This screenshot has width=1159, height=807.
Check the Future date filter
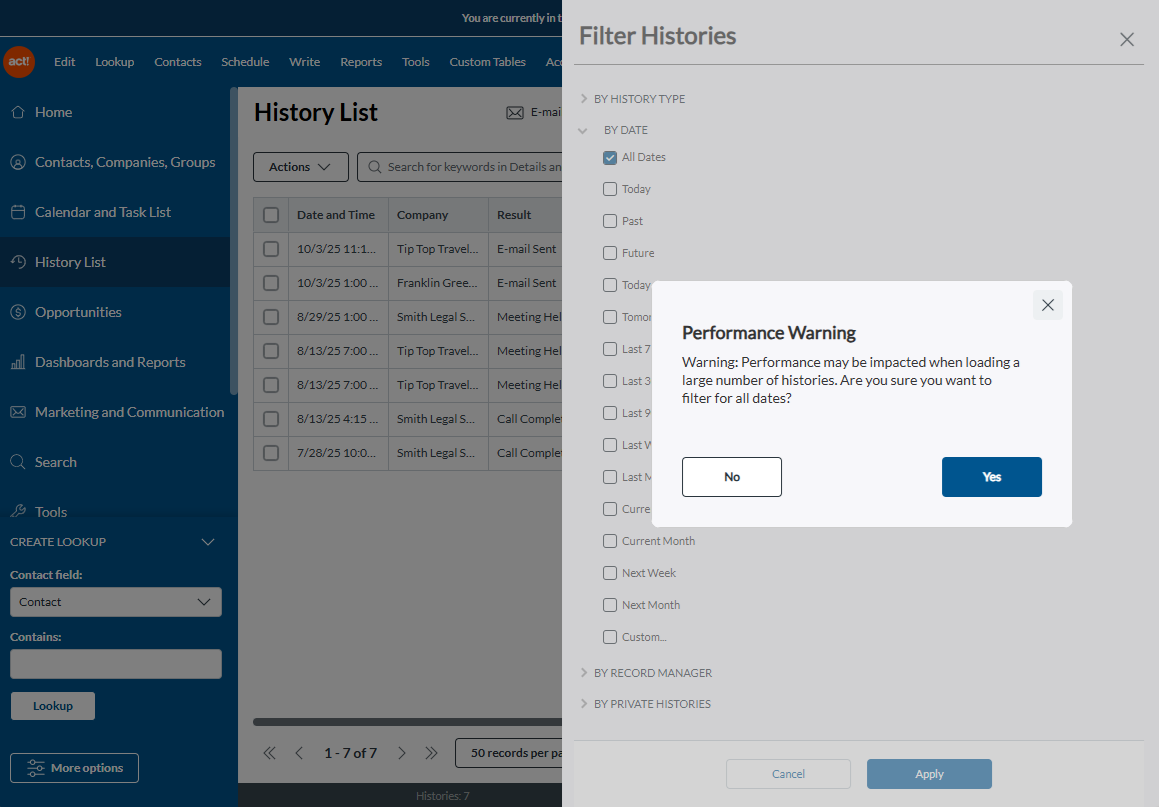point(610,253)
